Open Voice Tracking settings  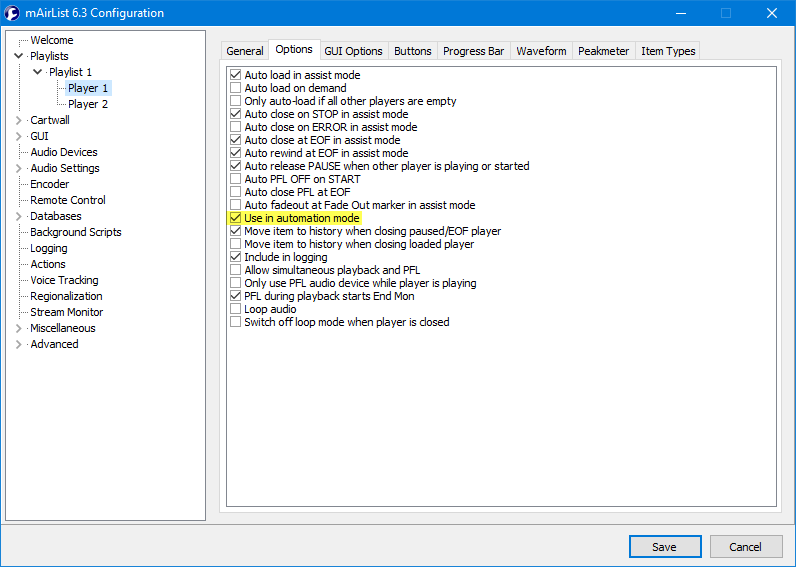tap(64, 280)
